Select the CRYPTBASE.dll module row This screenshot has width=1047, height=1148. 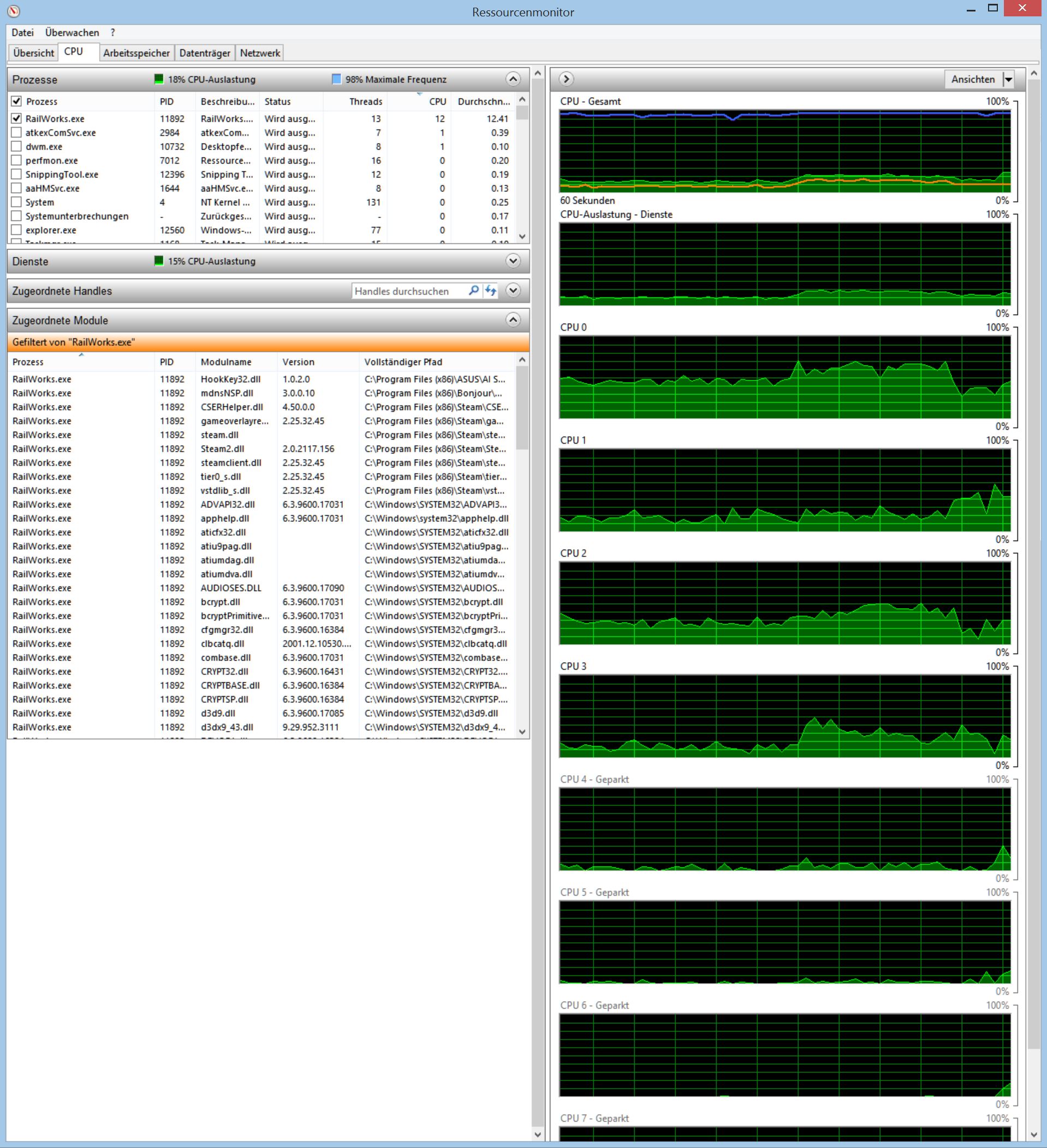[x=261, y=686]
